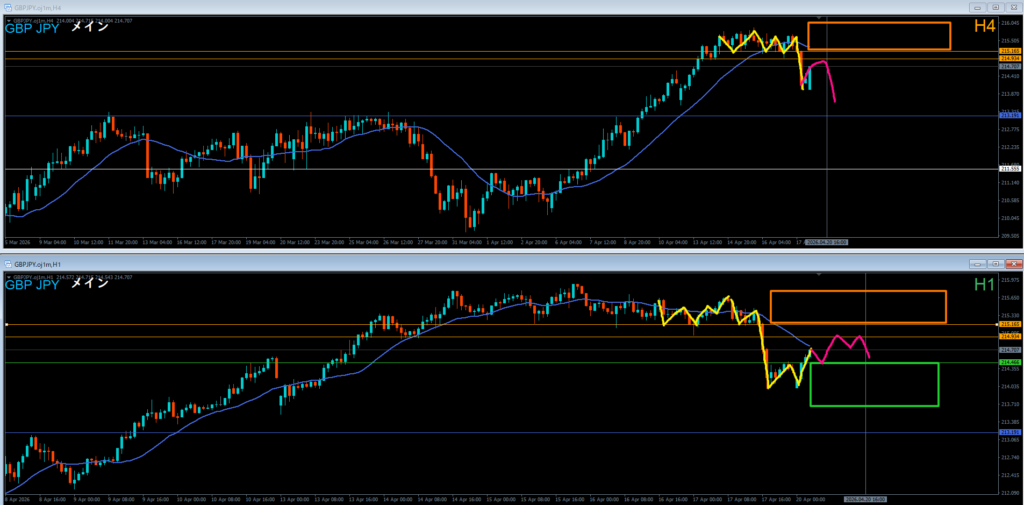This screenshot has width=1024, height=505.
Task: Click the GBPJPY.oj1m,H1 title bar text
Action: (x=36, y=265)
